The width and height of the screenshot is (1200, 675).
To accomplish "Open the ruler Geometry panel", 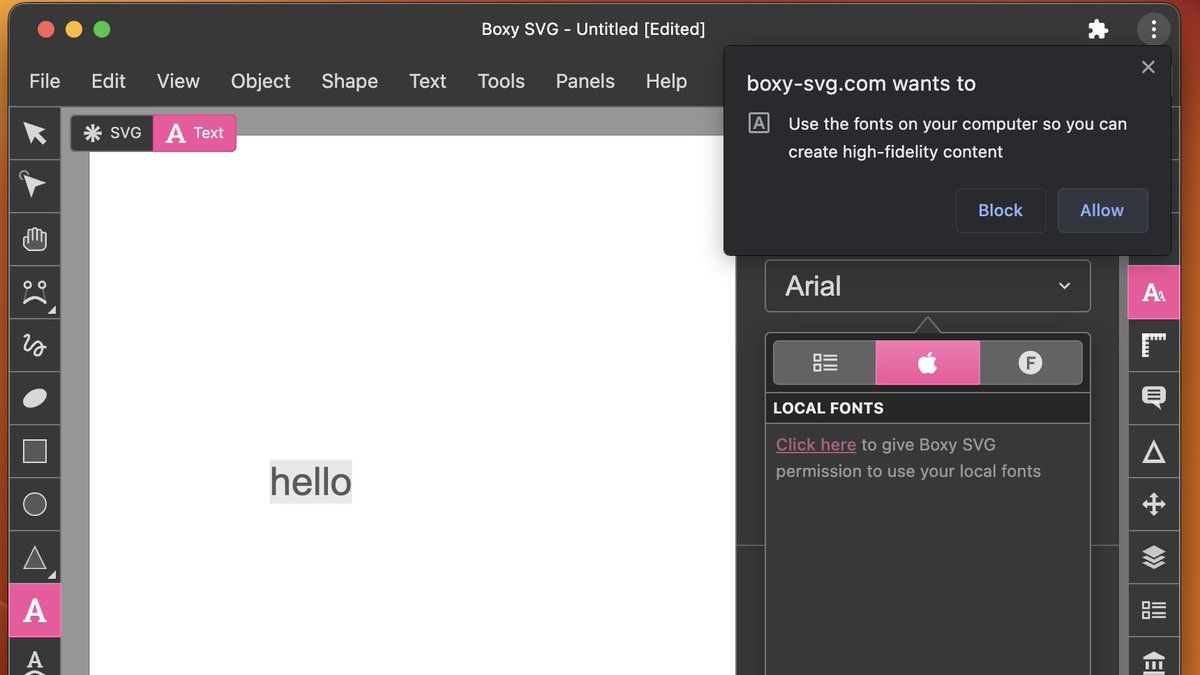I will tap(1154, 345).
